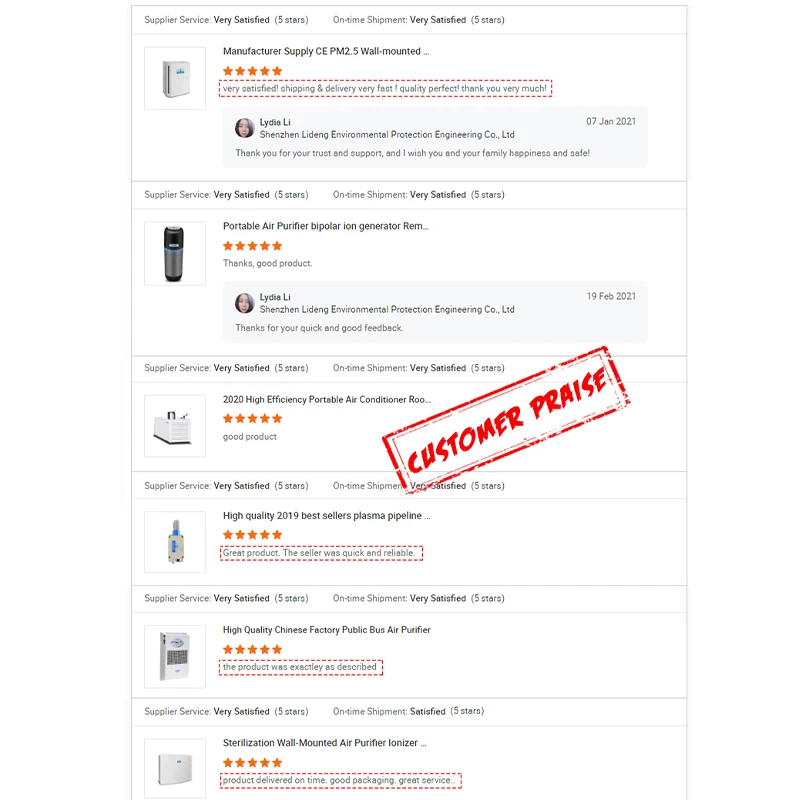Click star rating under the PM2.5 wall-mounted product
Viewport: 800px width, 800px height.
pos(252,71)
